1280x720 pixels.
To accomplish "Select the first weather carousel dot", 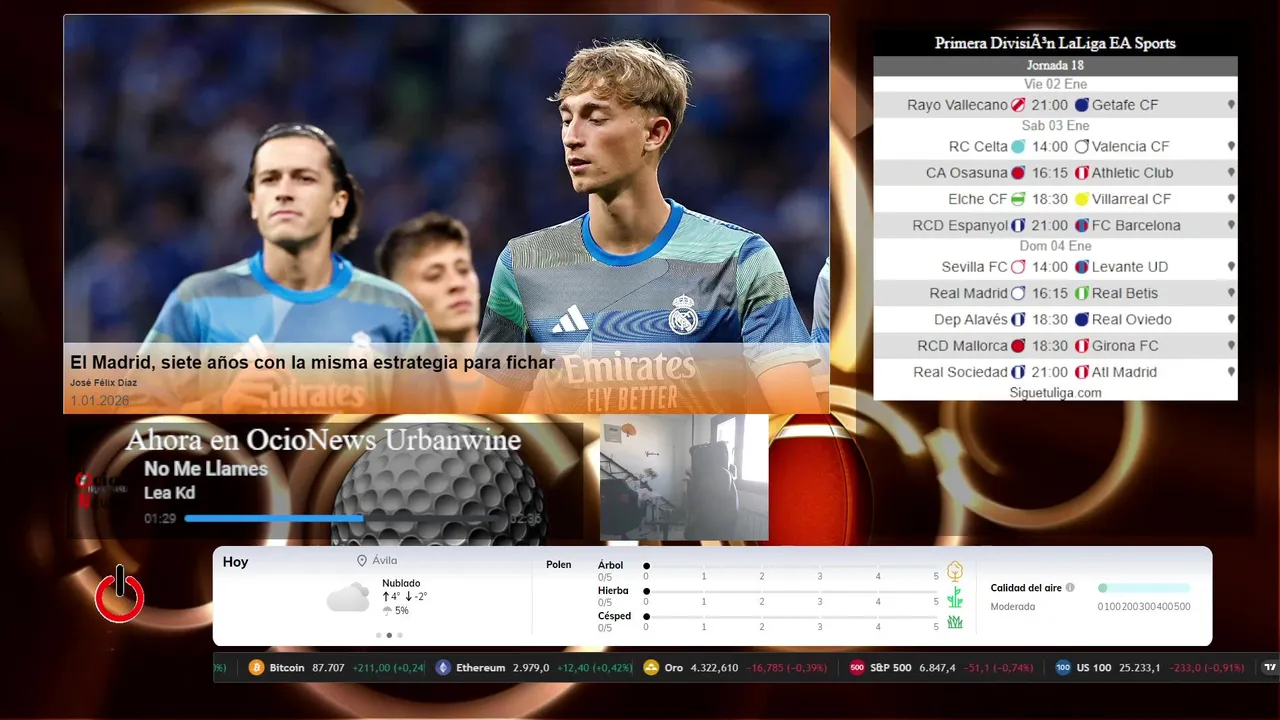I will point(378,635).
